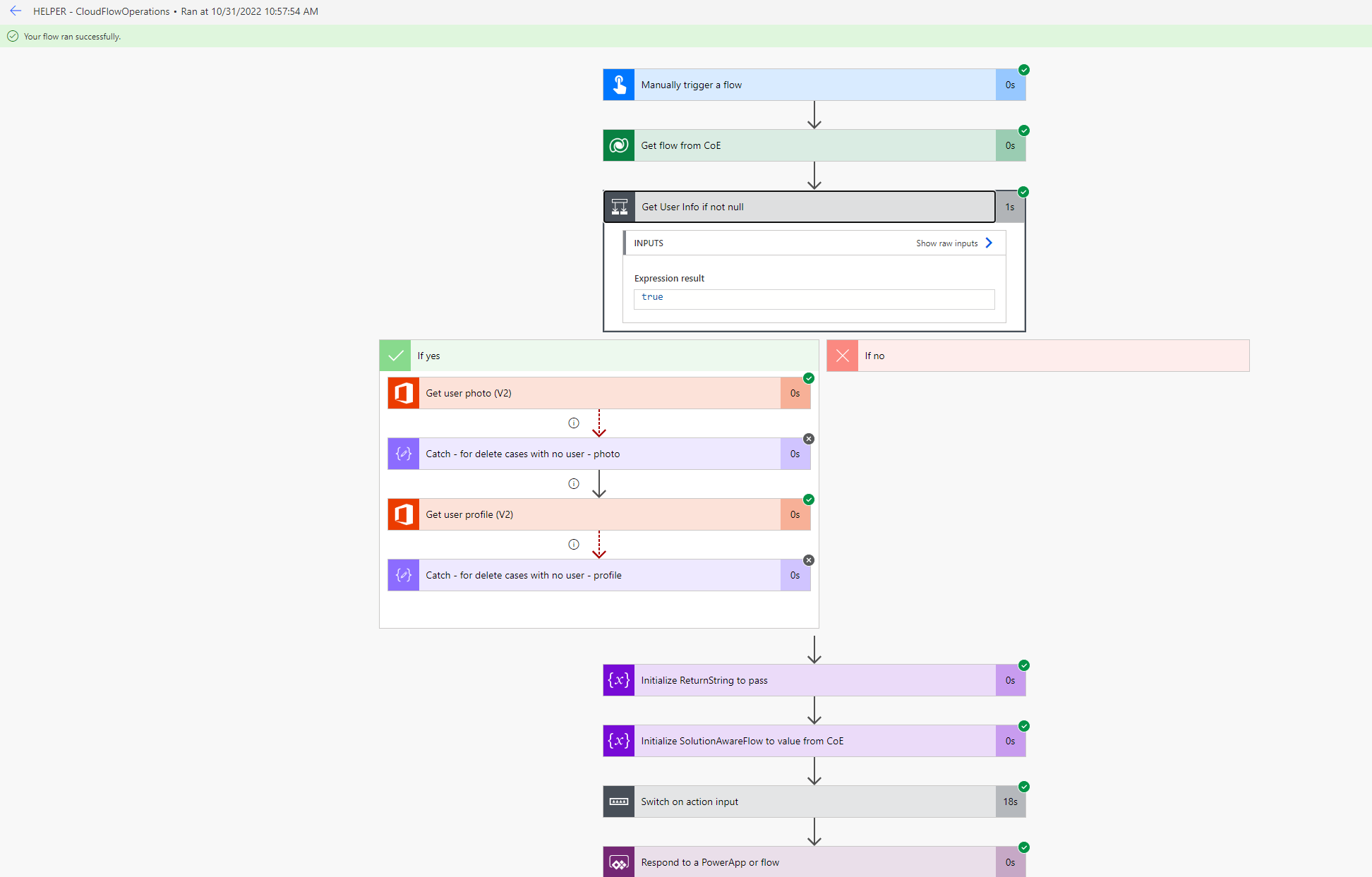Click the 18s duration badge on Switch step
Image resolution: width=1372 pixels, height=877 pixels.
point(1010,802)
